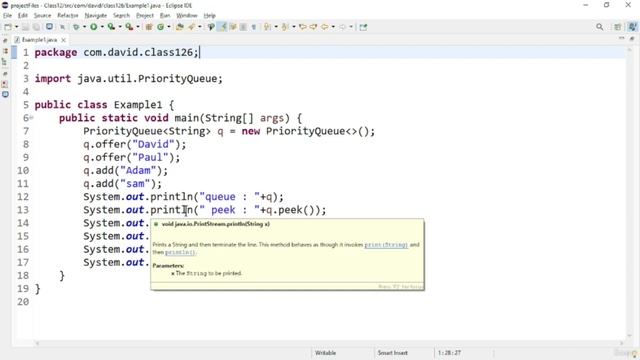The image size is (640, 360).
Task: Toggle Block Selection mode icon
Action: click(233, 27)
